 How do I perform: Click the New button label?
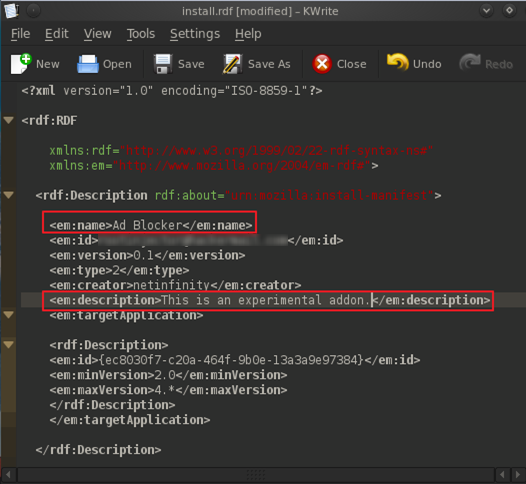point(48,64)
